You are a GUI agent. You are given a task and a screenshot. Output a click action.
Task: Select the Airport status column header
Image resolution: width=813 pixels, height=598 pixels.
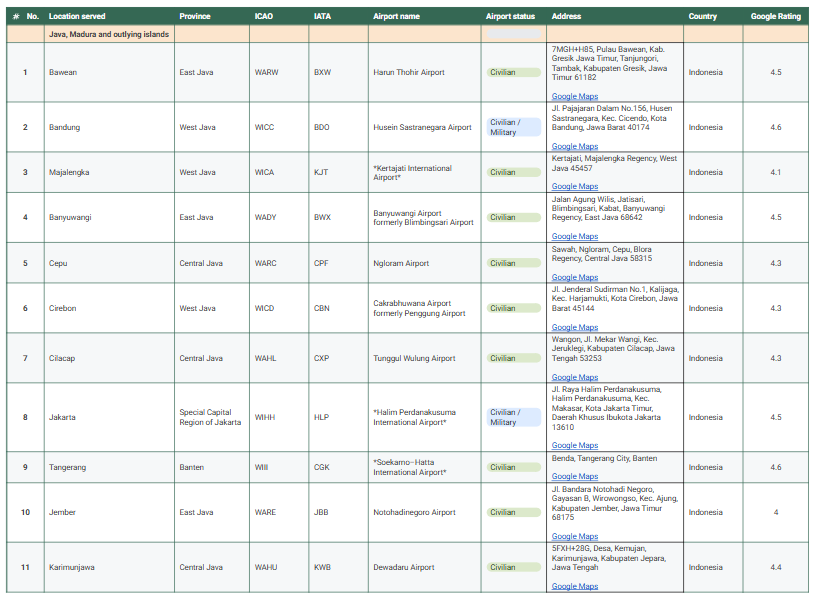coord(510,17)
